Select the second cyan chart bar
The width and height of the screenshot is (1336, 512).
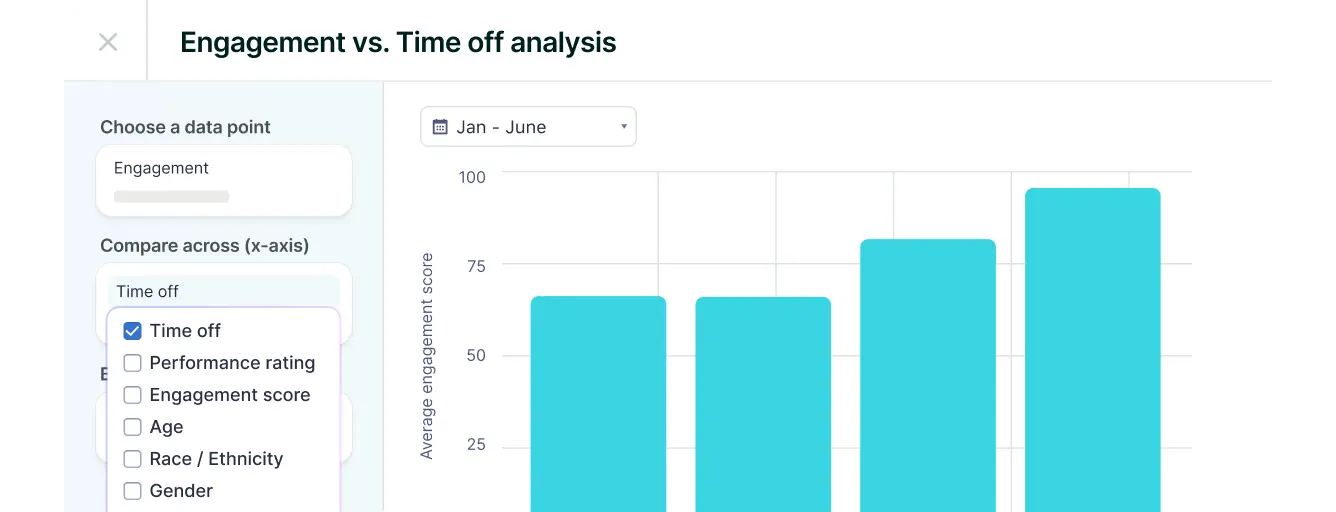763,404
